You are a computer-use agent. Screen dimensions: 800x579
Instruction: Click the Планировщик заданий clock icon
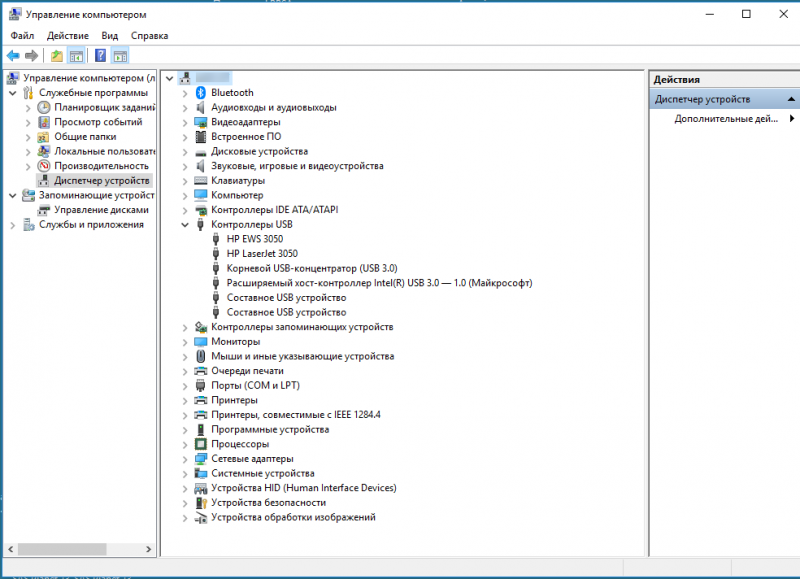[44, 107]
